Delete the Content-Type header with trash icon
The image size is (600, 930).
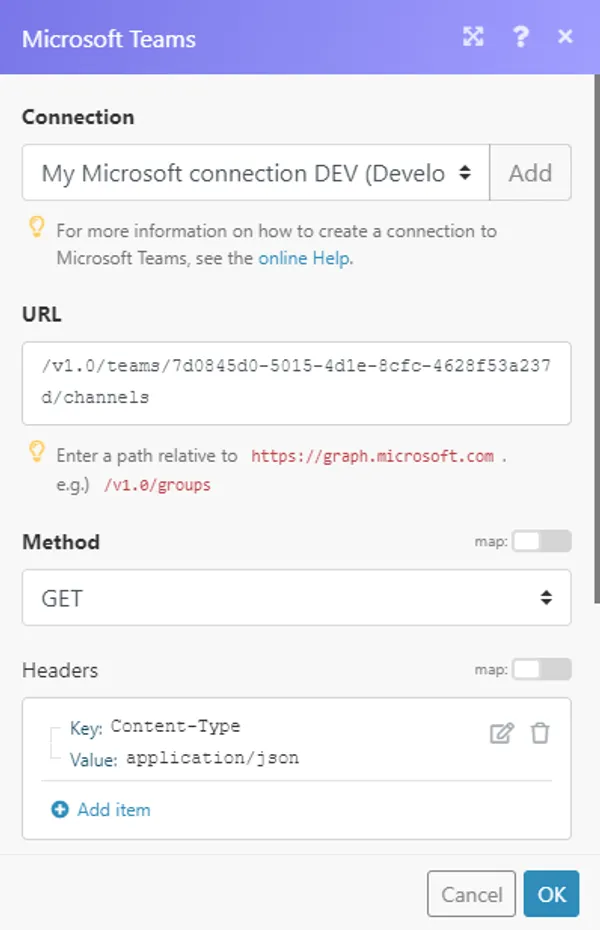[x=540, y=733]
